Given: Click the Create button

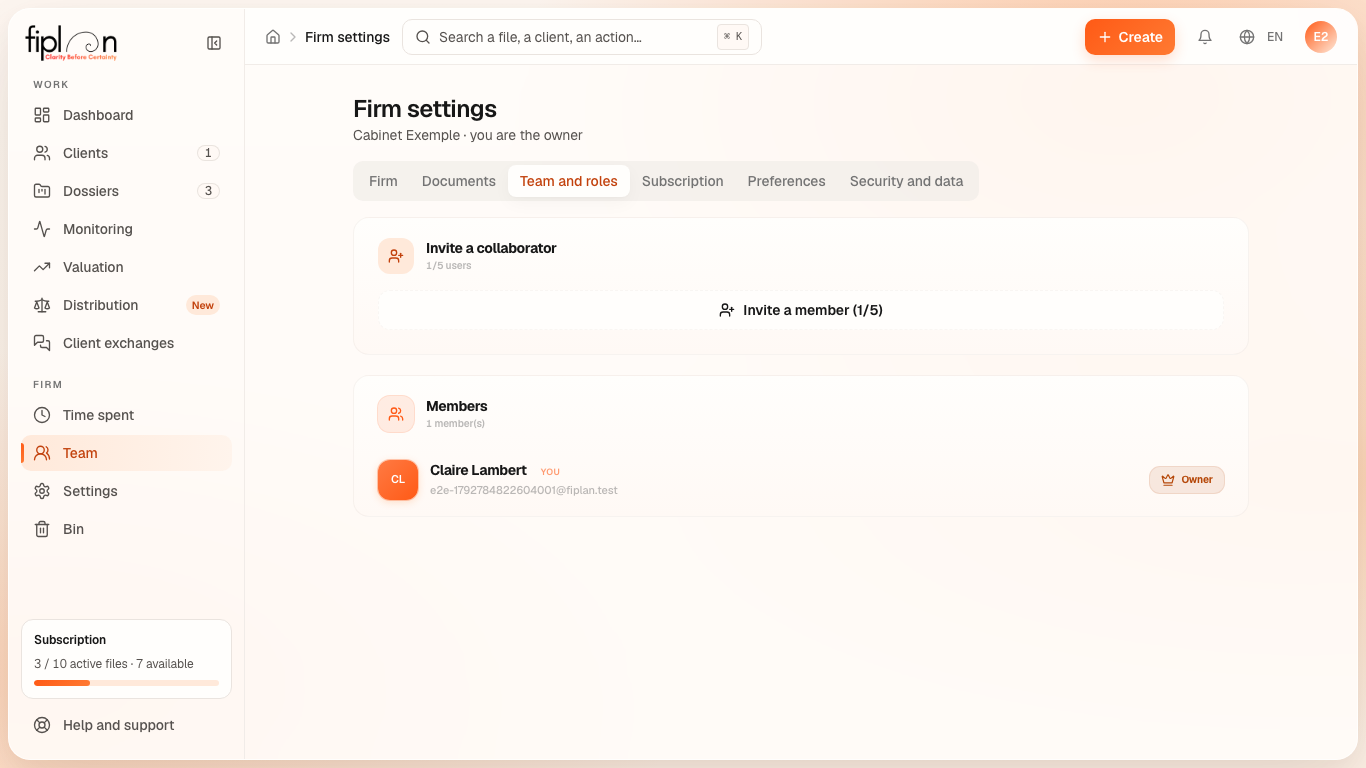Looking at the screenshot, I should (x=1130, y=37).
